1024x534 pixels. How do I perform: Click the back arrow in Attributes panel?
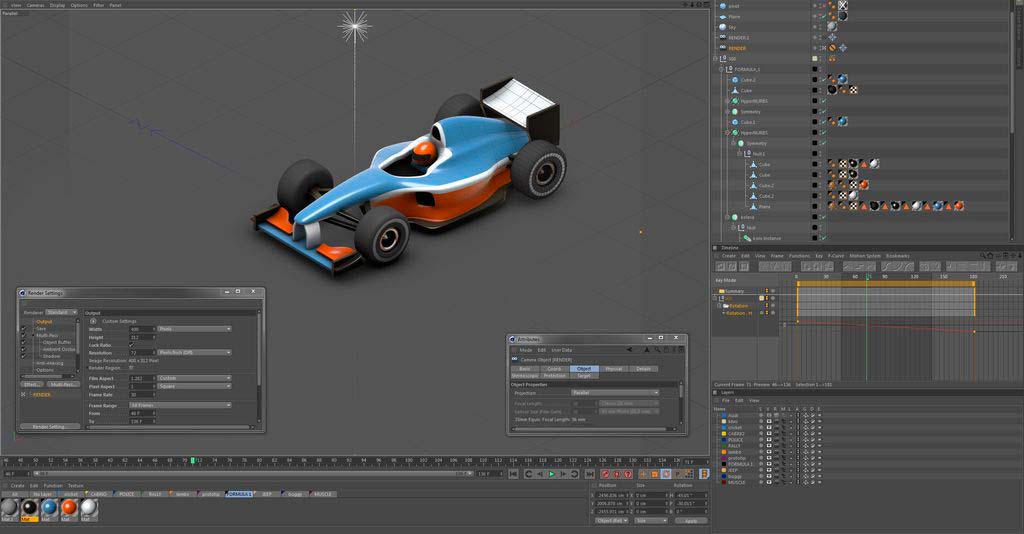[630, 350]
